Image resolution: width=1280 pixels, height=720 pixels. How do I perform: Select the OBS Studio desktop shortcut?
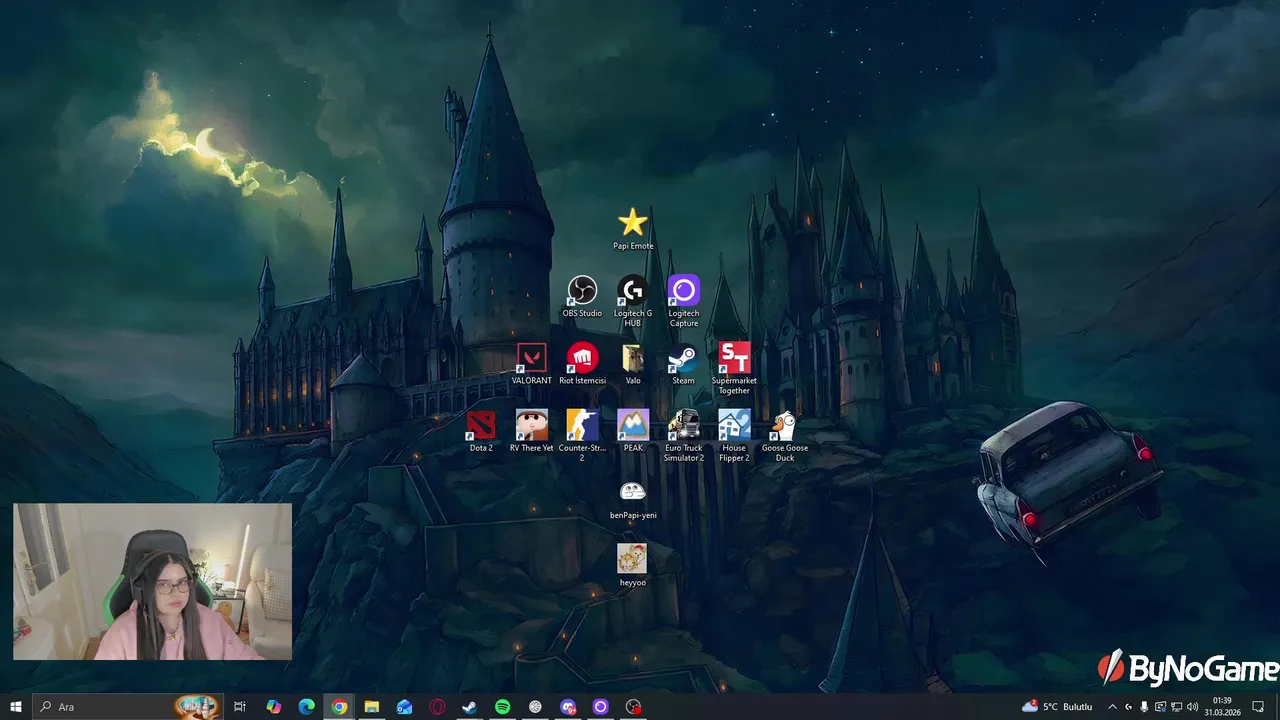pyautogui.click(x=582, y=297)
